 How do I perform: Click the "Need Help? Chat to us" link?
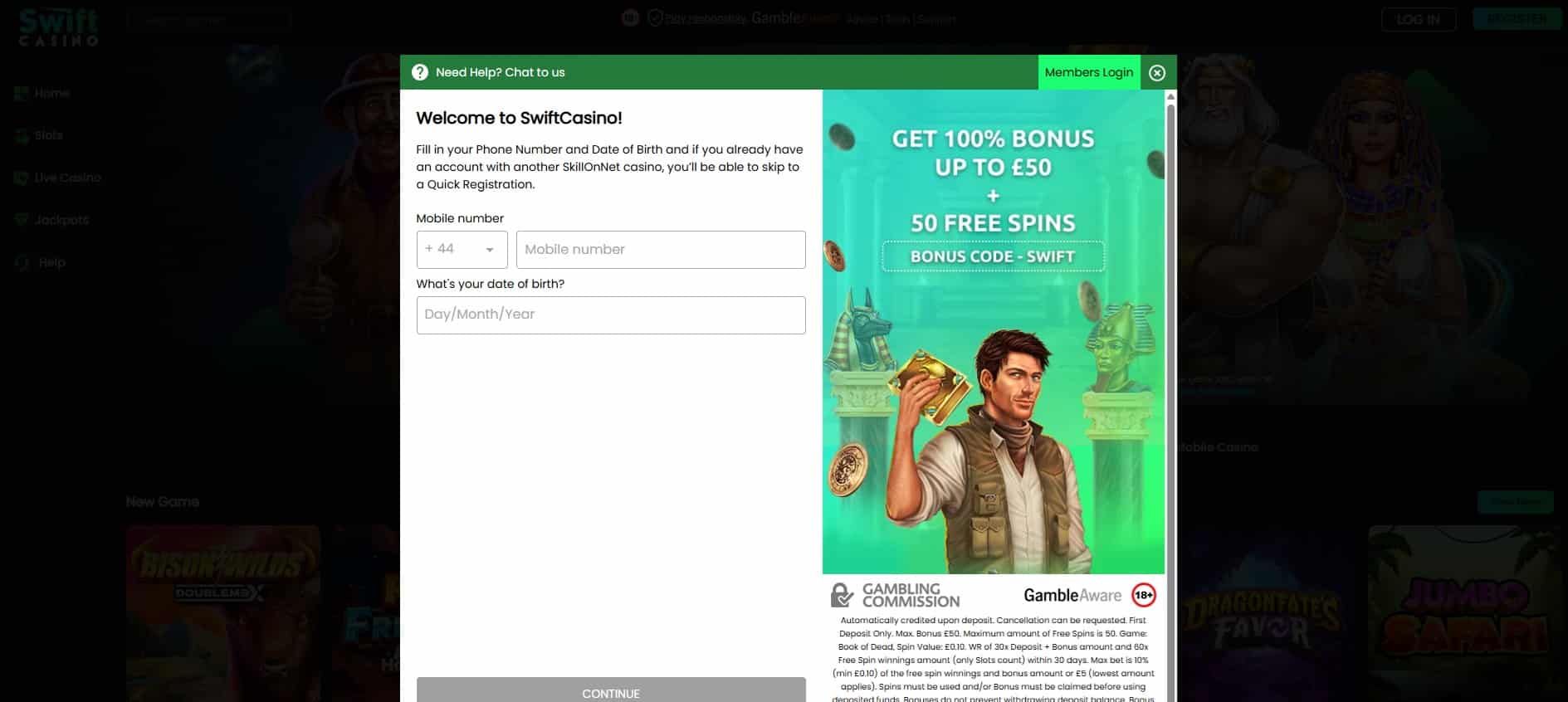coord(500,73)
